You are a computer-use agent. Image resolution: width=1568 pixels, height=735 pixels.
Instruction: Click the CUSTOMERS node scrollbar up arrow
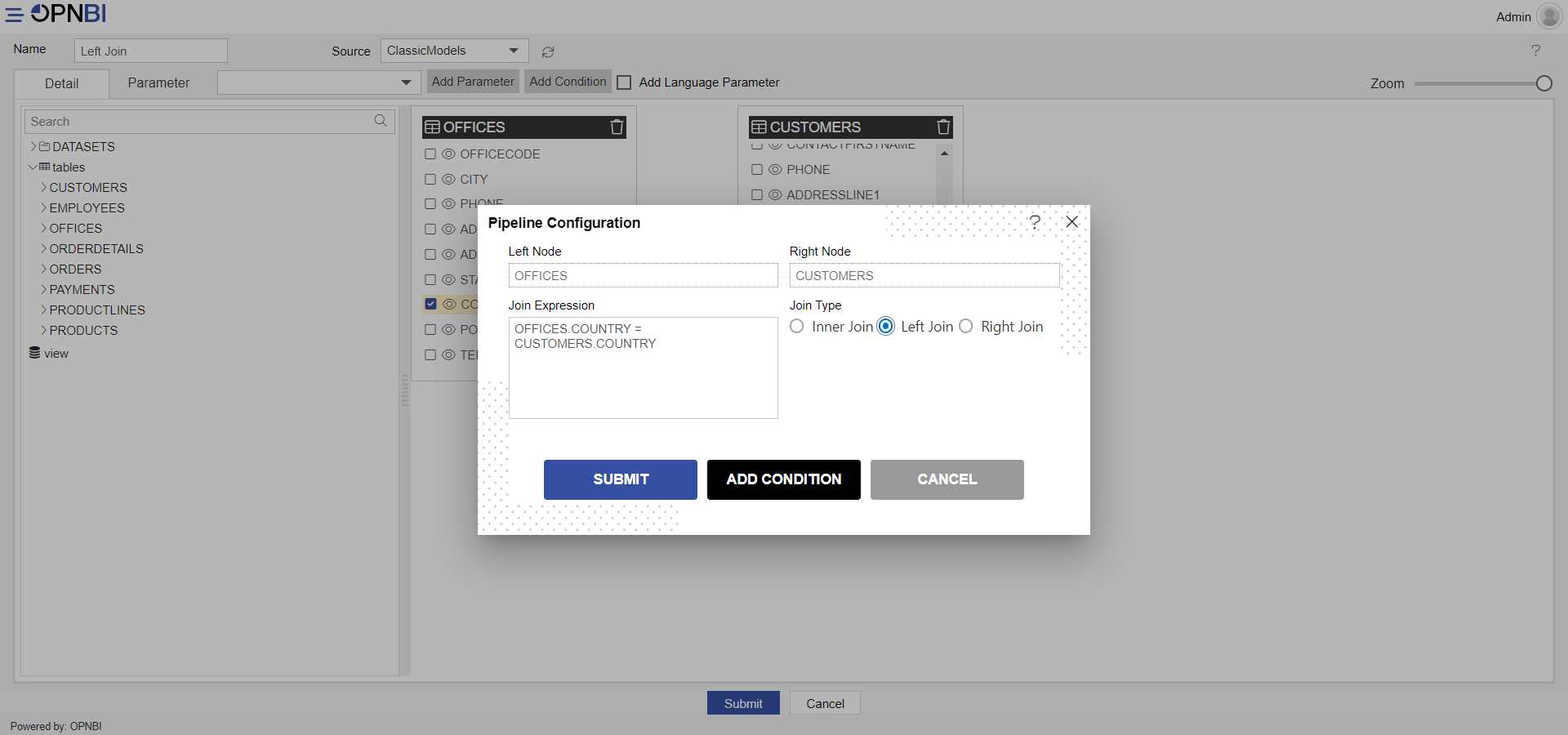pos(944,154)
